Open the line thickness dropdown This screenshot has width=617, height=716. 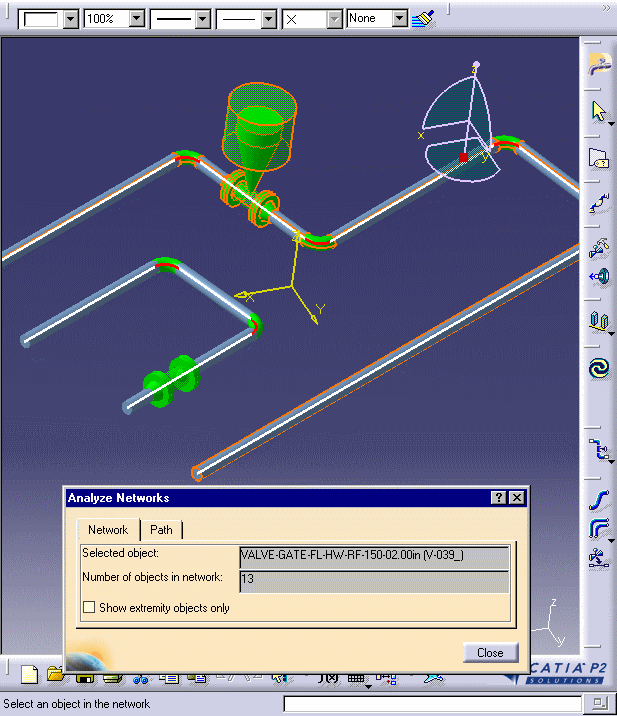click(203, 19)
